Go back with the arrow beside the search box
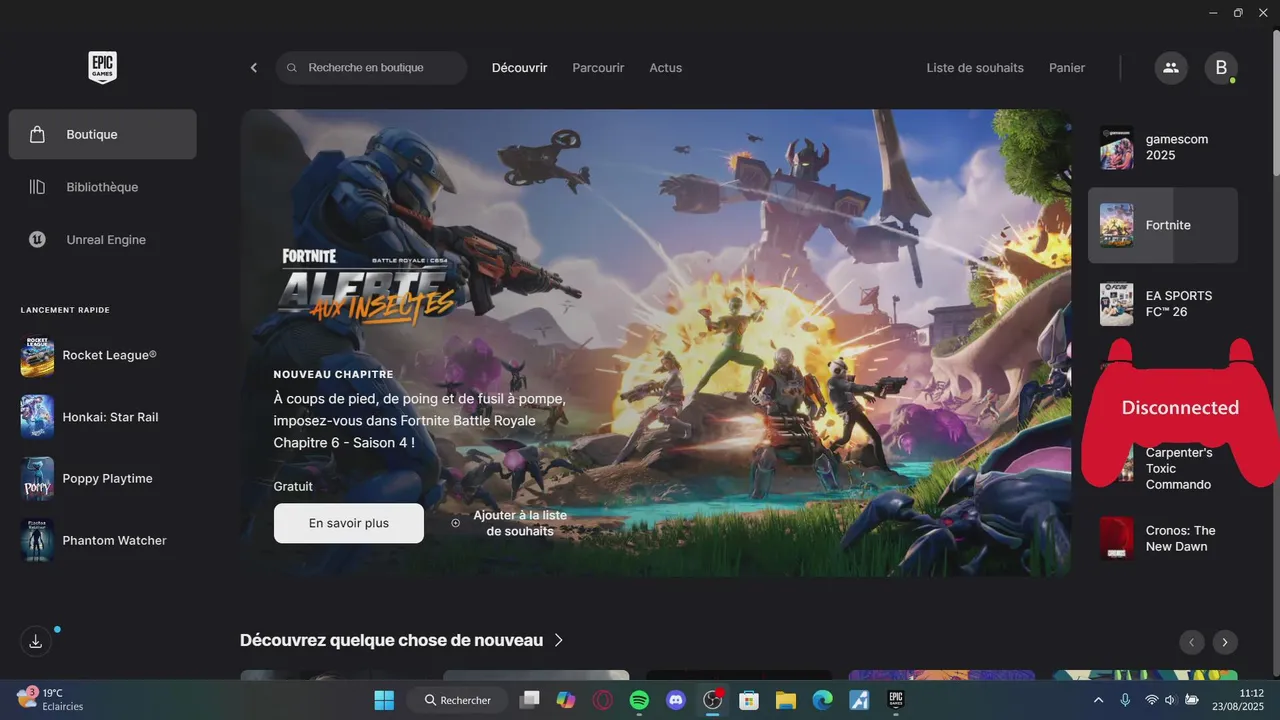1280x720 pixels. (254, 68)
